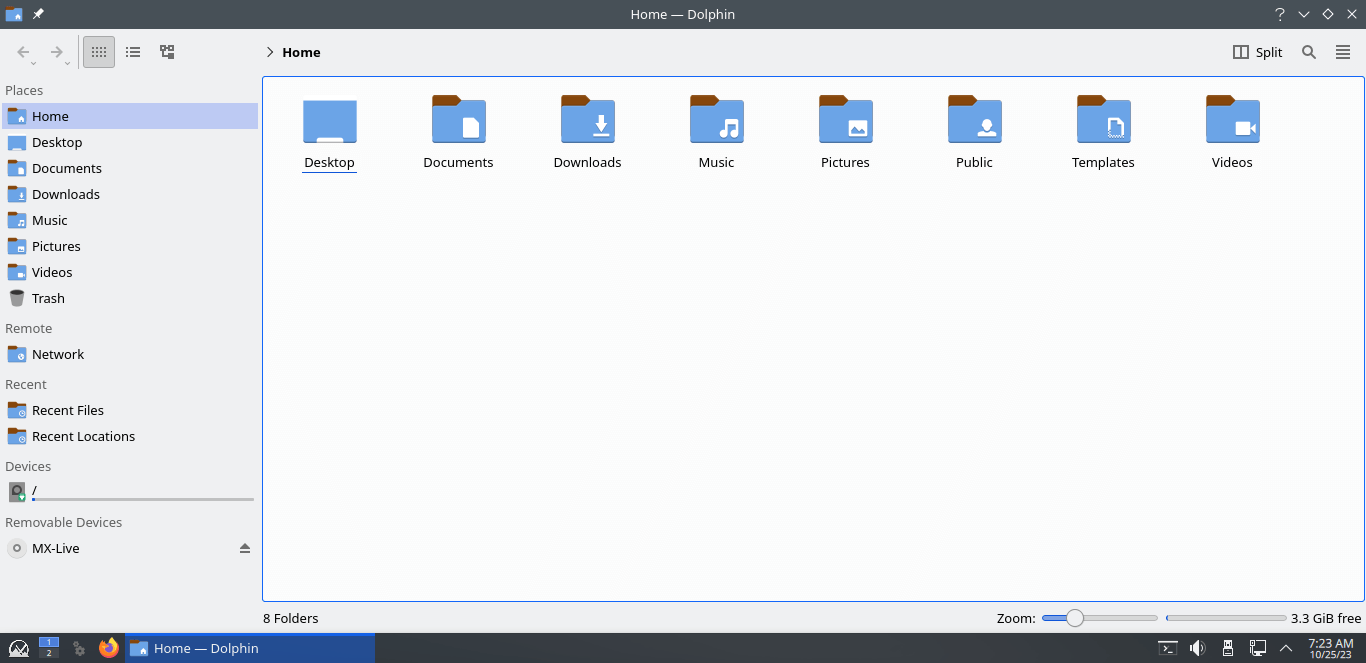Switch to Details list view mode

(133, 52)
